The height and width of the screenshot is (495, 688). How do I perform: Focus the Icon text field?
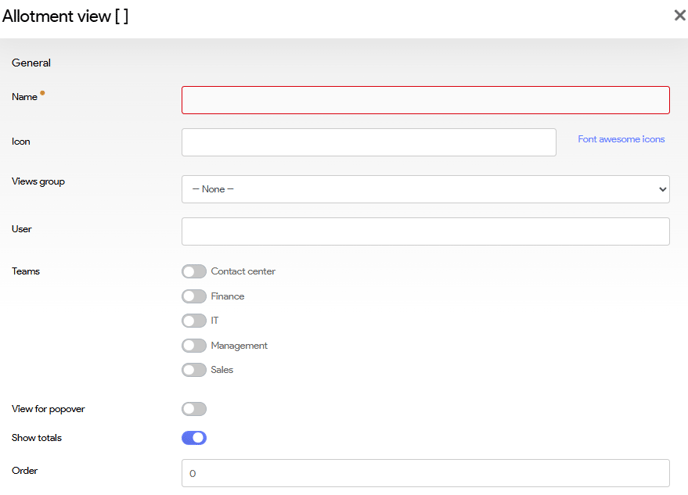(x=368, y=142)
